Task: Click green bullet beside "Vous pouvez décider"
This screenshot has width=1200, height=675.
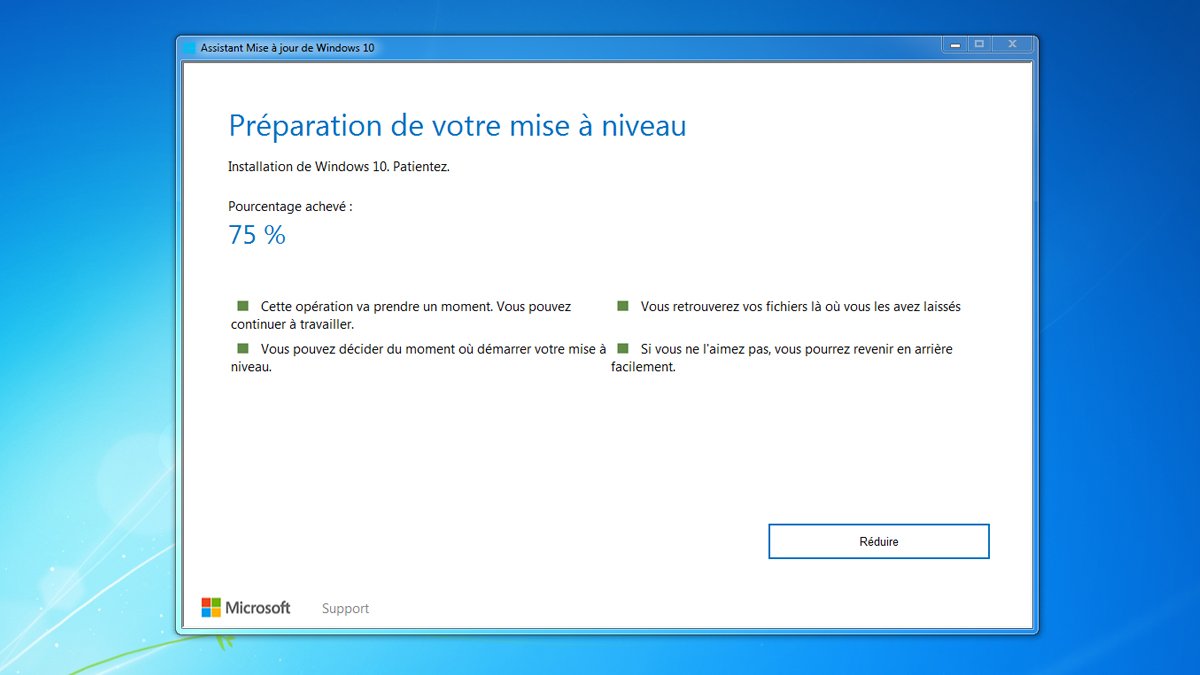Action: tap(242, 348)
